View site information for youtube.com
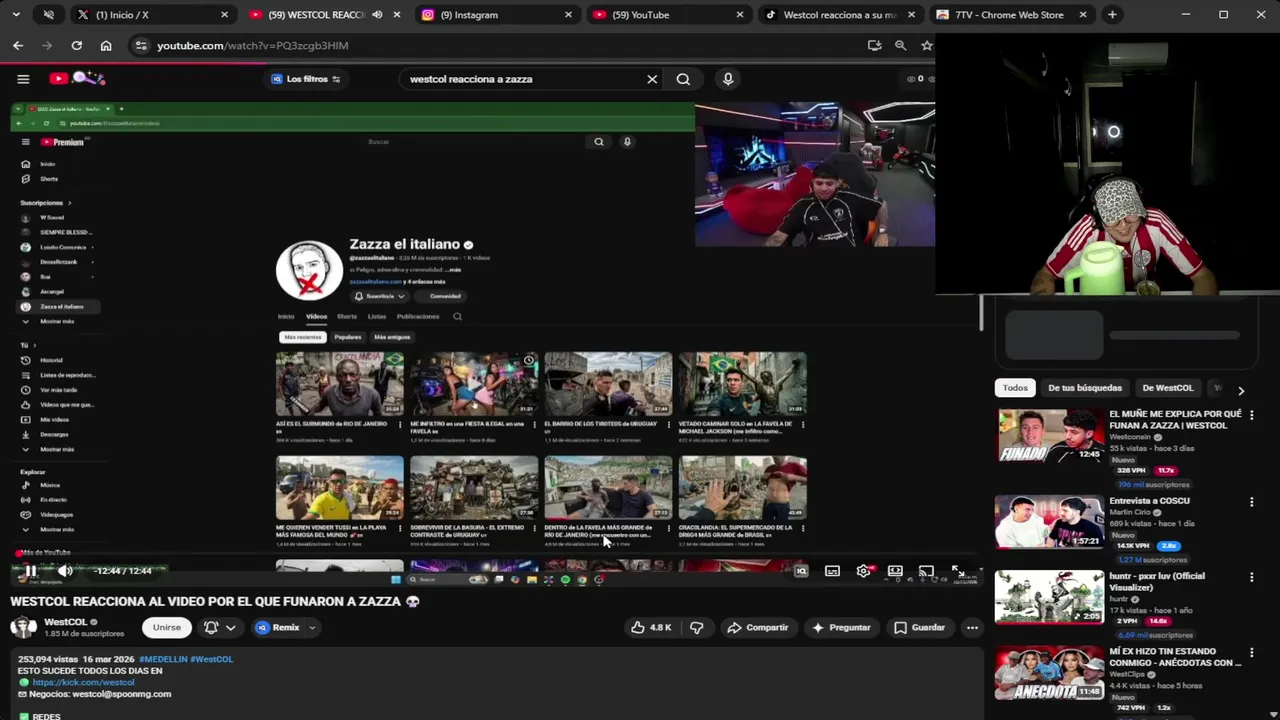Screen dimensions: 1280x720 [x=141, y=45]
